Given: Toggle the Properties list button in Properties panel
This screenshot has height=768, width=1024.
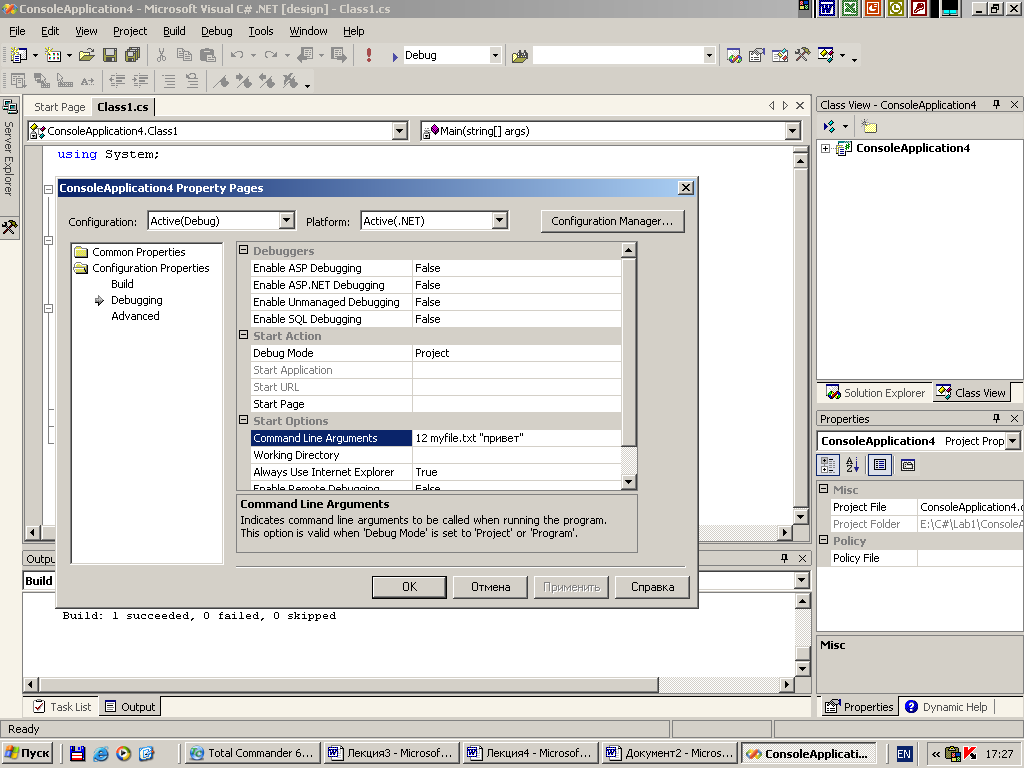Looking at the screenshot, I should click(880, 465).
